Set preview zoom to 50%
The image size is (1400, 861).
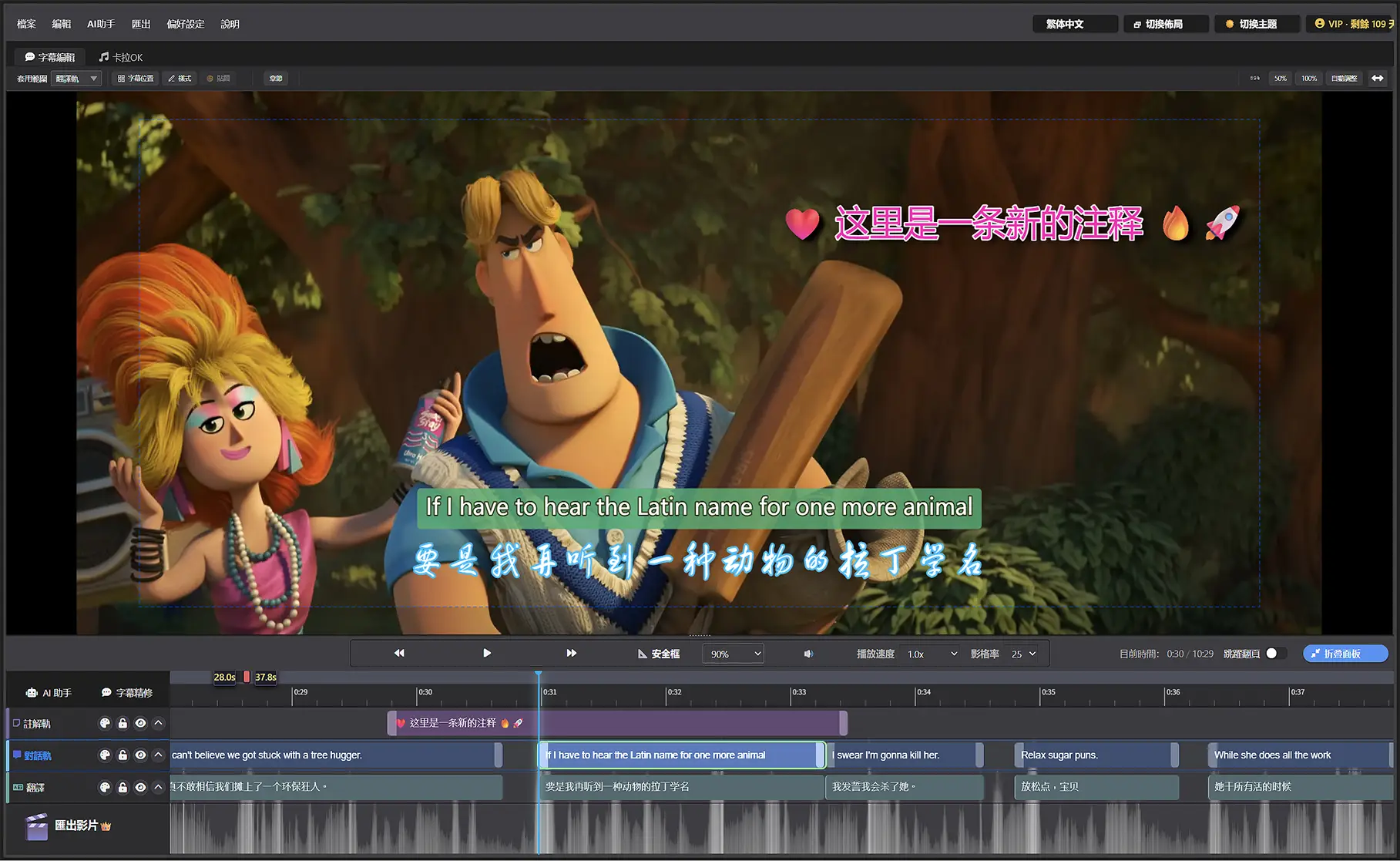click(x=1280, y=79)
